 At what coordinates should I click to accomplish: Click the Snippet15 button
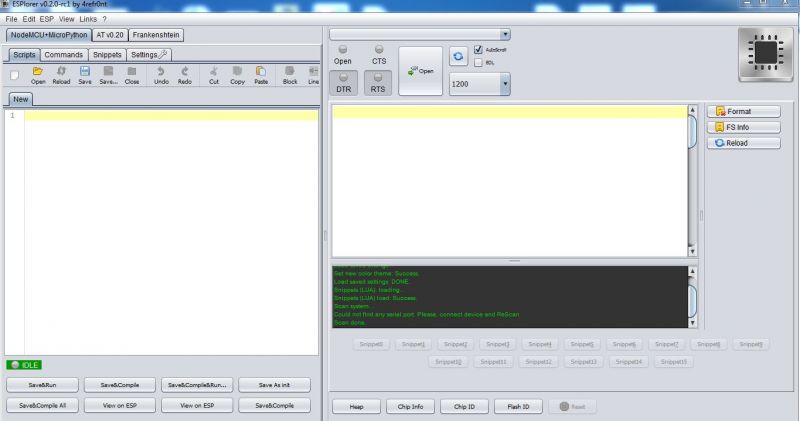[x=673, y=362]
